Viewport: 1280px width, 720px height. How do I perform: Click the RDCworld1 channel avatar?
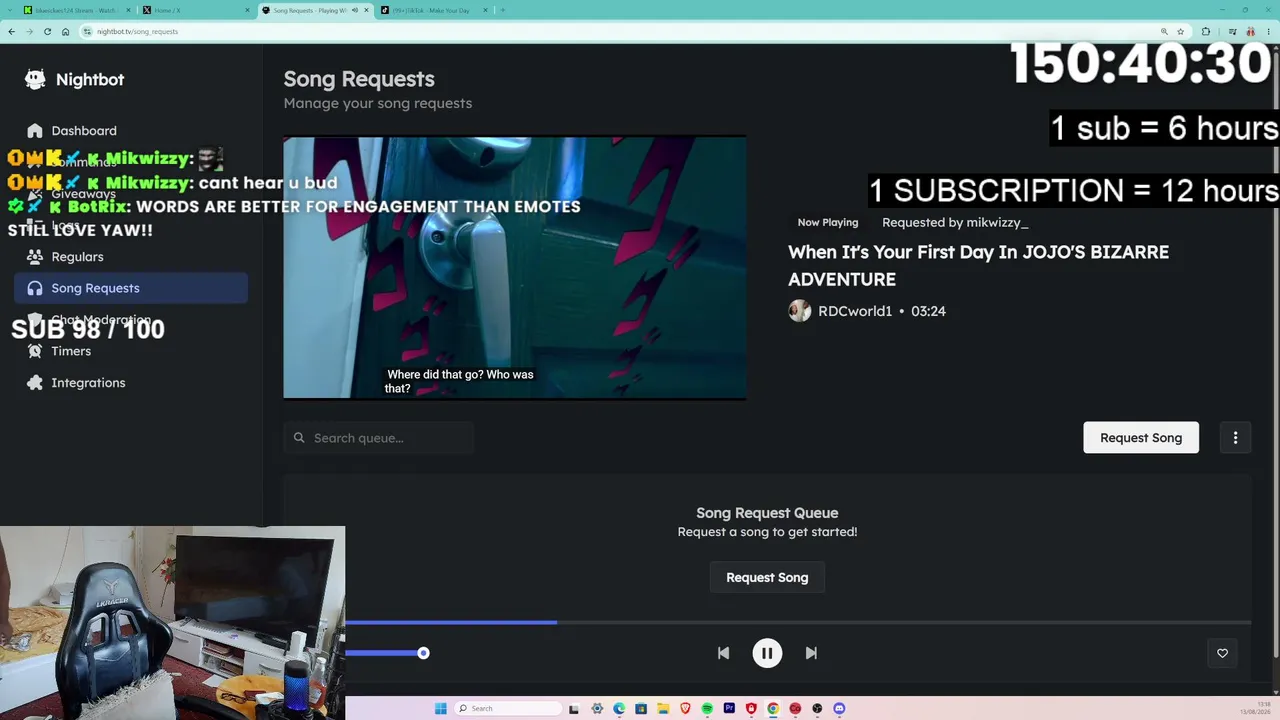click(x=800, y=311)
